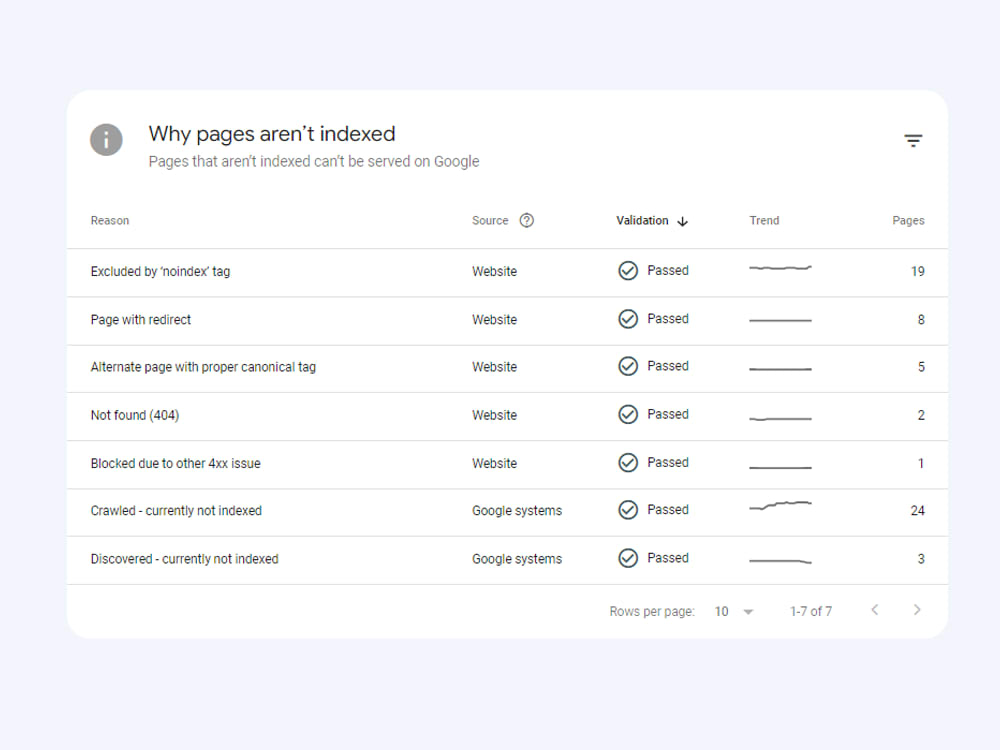The image size is (1000, 750).
Task: Click the trend sparkline for Discovered row
Action: pos(780,561)
